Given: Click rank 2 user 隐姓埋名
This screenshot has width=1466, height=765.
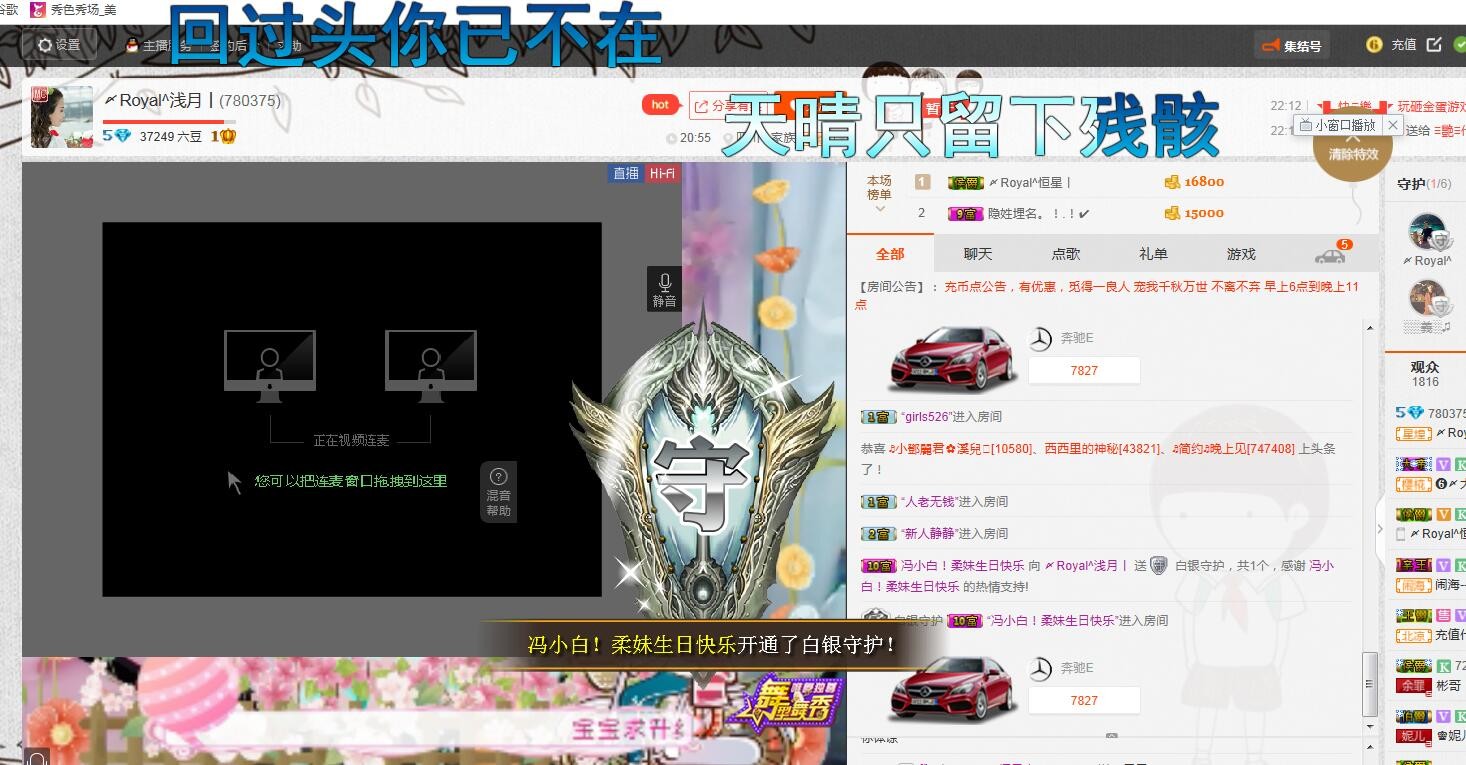Looking at the screenshot, I should click(1038, 213).
